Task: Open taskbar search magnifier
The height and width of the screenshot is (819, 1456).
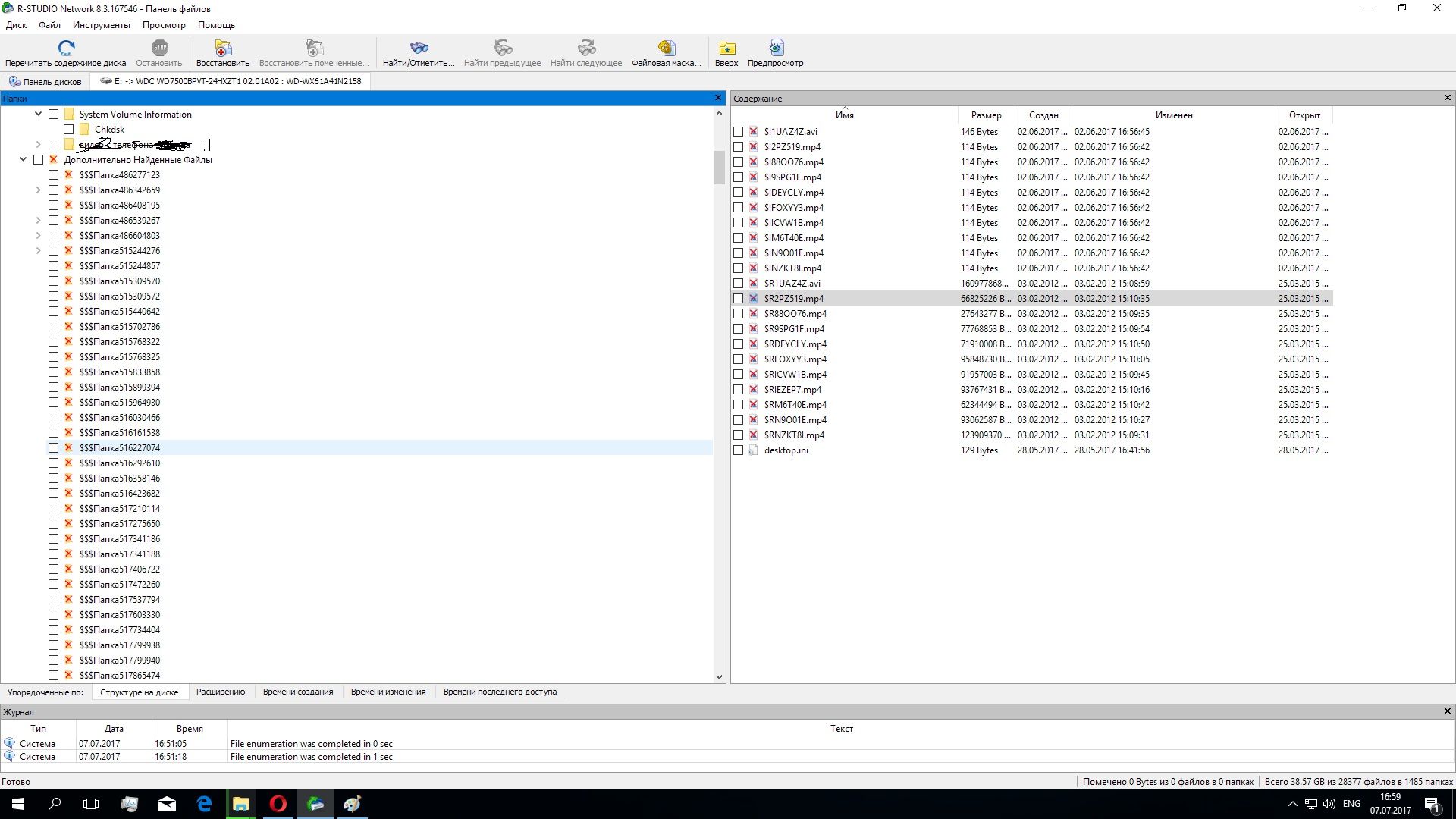Action: point(55,804)
